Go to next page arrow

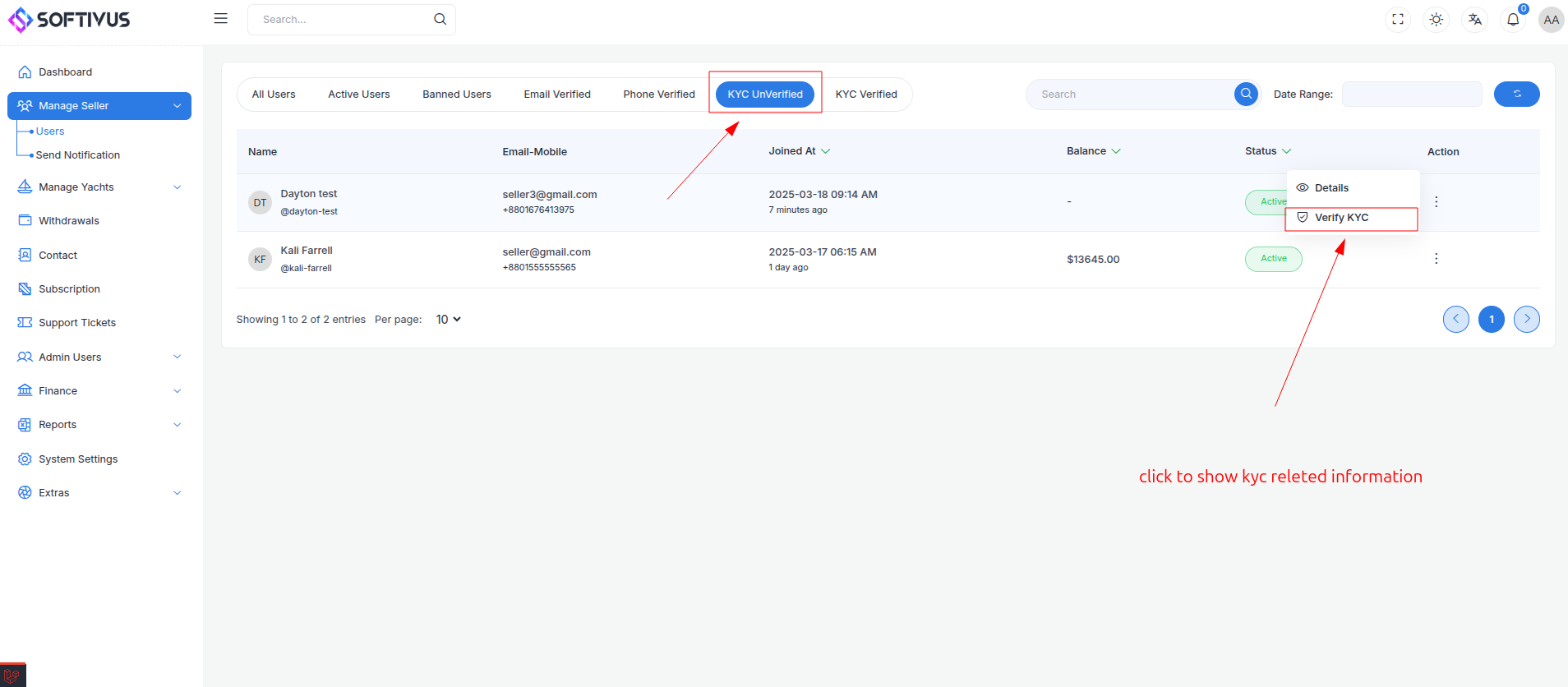[x=1527, y=319]
